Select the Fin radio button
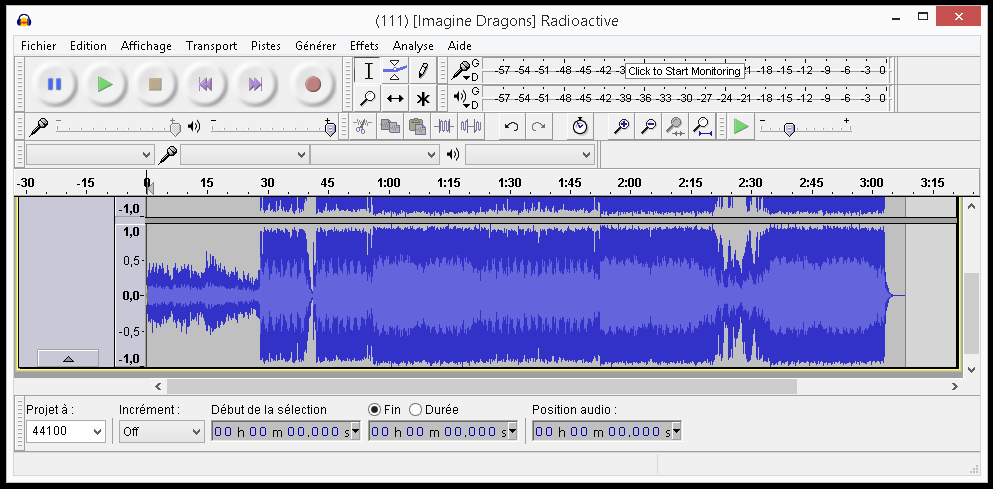This screenshot has height=489, width=993. (x=374, y=410)
